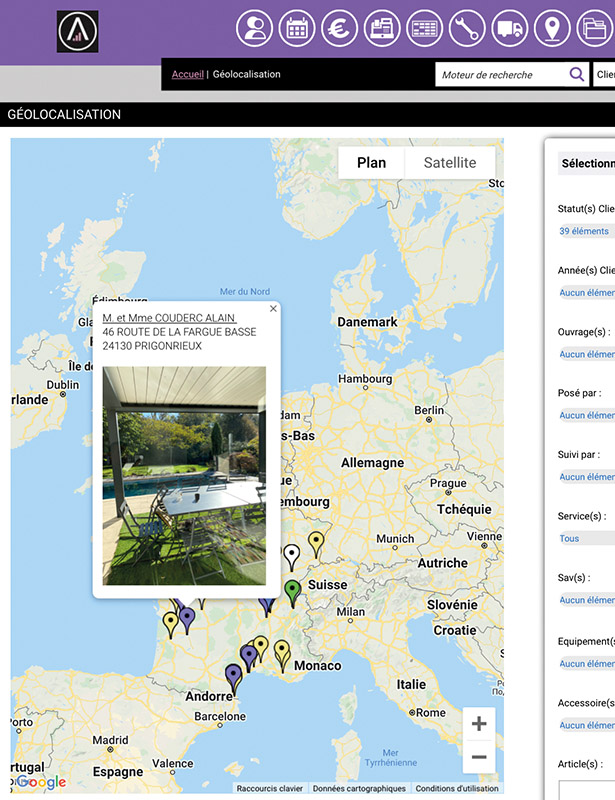Click the wrench maintenance icon
Viewport: 615px width, 800px height.
[467, 28]
